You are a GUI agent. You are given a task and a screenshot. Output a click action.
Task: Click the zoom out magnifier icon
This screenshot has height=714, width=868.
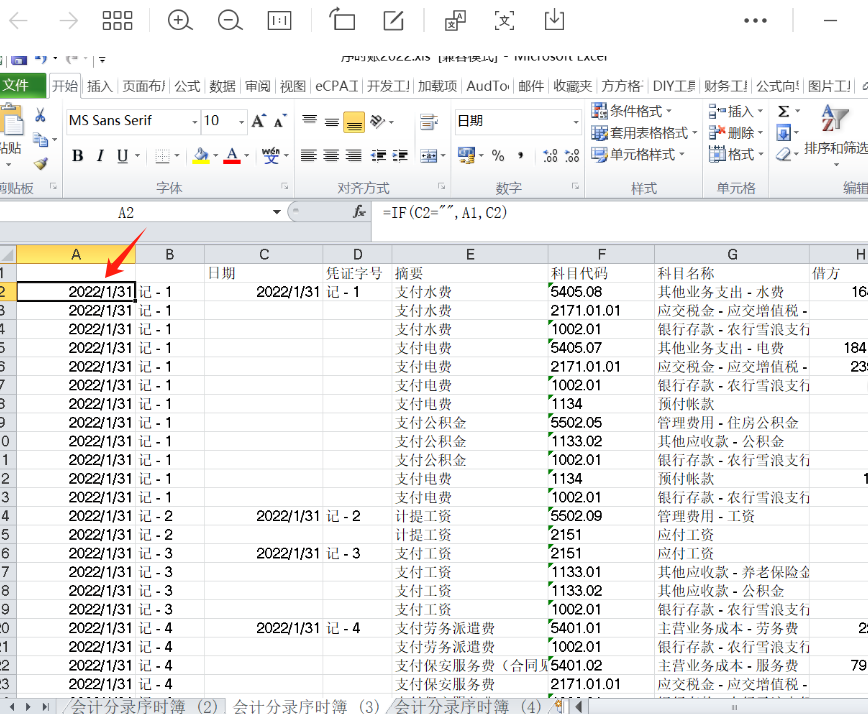point(230,21)
